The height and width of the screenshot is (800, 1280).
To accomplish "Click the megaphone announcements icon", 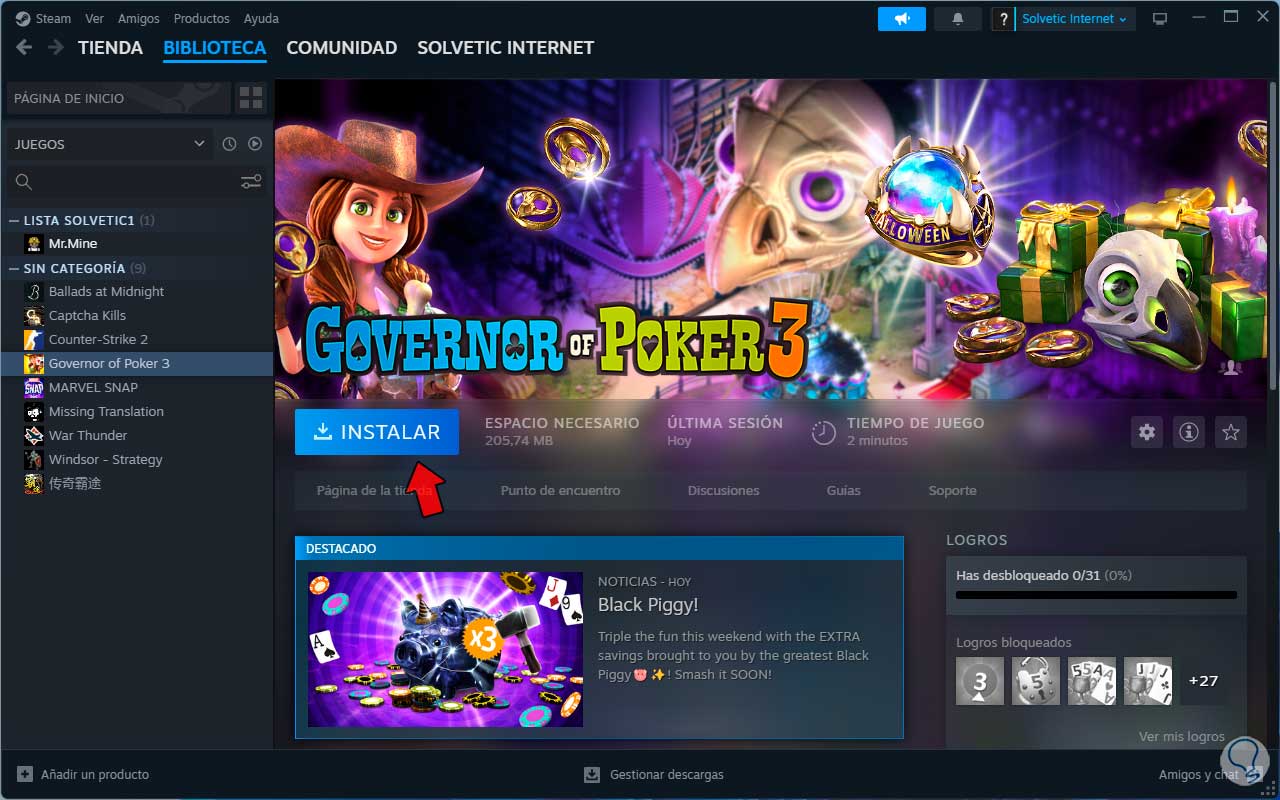I will [902, 19].
